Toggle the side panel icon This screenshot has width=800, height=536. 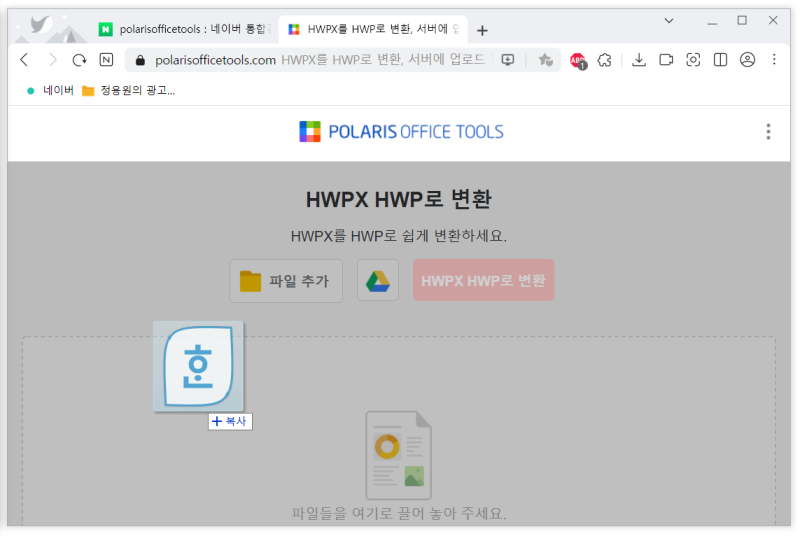pos(720,60)
